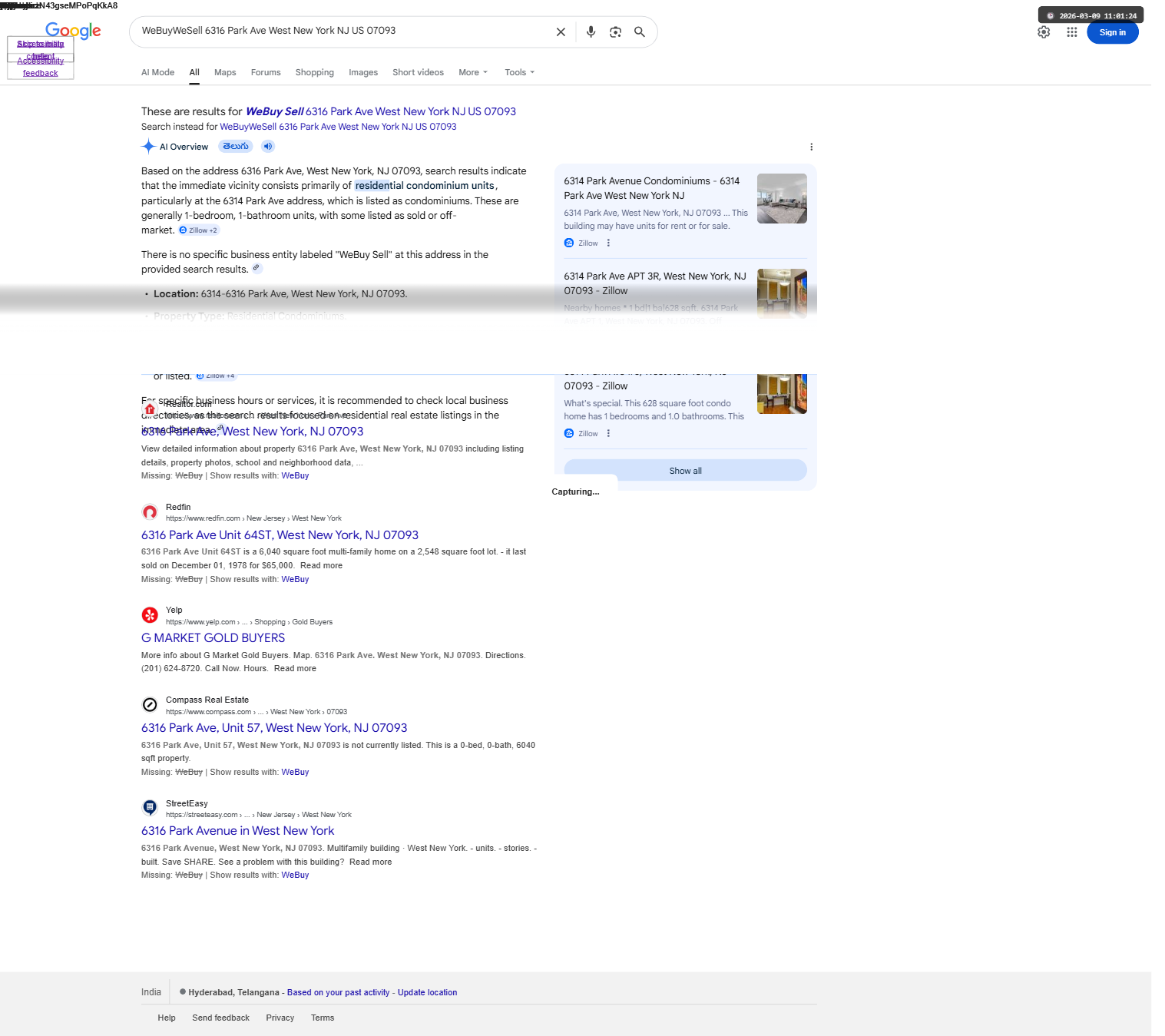1165x1036 pixels.
Task: Click the Sign in button
Action: (x=1112, y=32)
